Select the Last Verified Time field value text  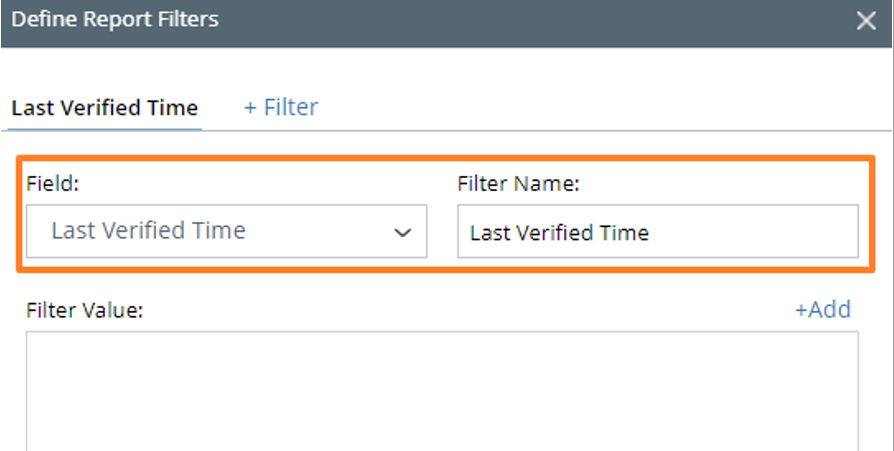(x=148, y=231)
